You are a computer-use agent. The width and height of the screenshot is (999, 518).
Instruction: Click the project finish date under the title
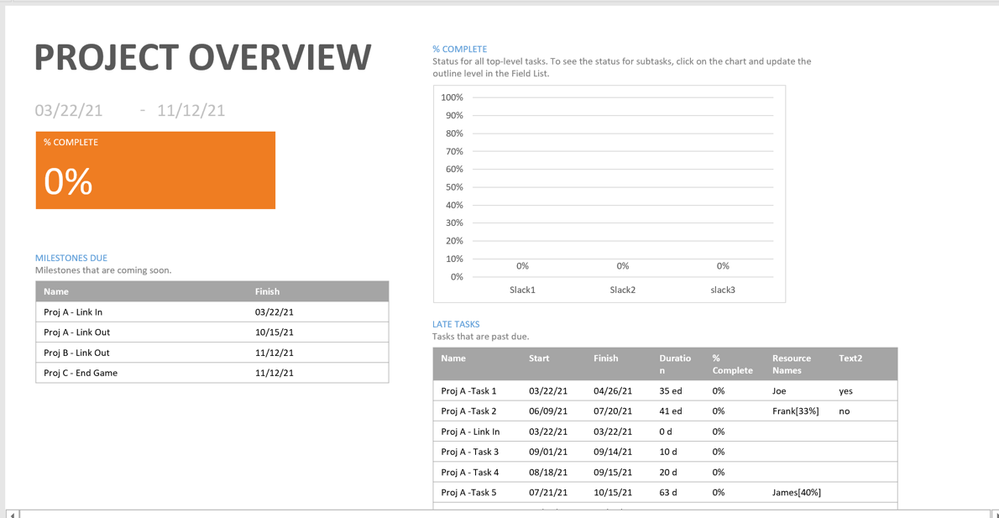(x=191, y=111)
